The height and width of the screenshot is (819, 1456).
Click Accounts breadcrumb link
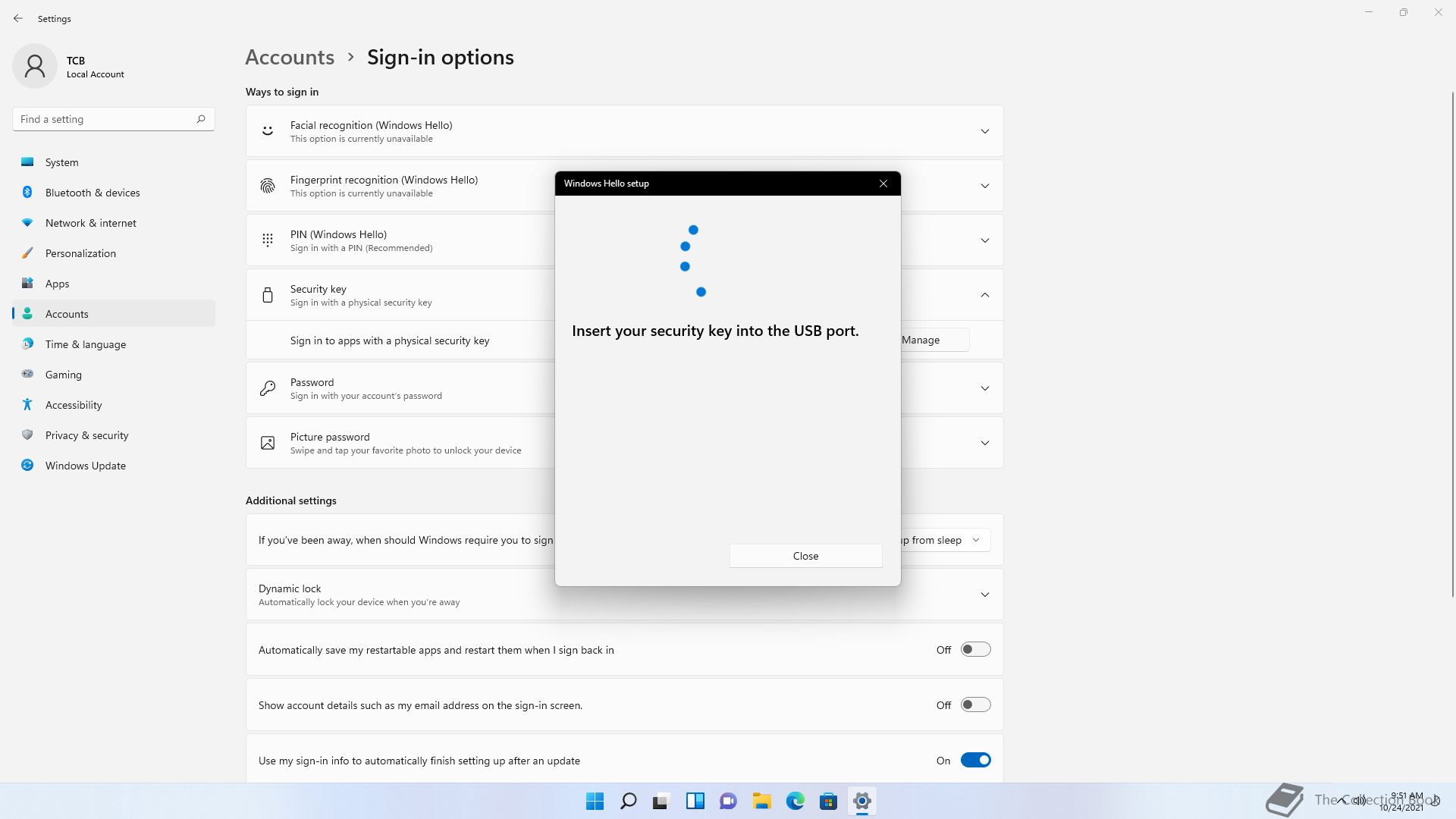pyautogui.click(x=290, y=57)
